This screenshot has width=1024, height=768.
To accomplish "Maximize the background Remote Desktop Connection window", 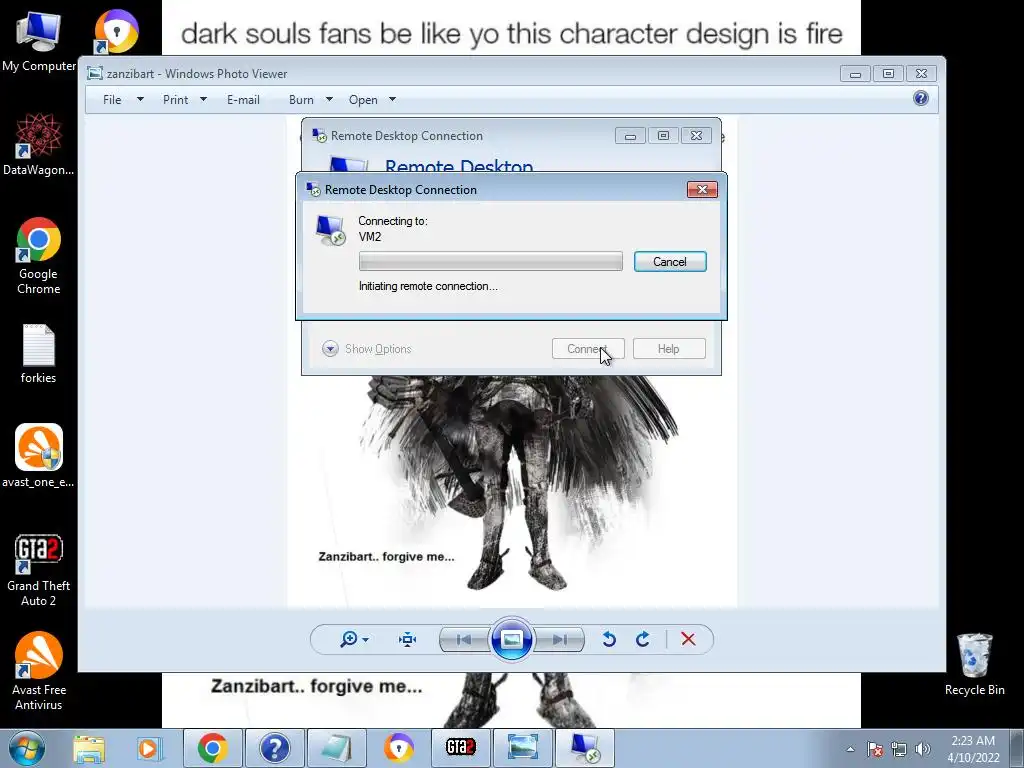I will 663,136.
